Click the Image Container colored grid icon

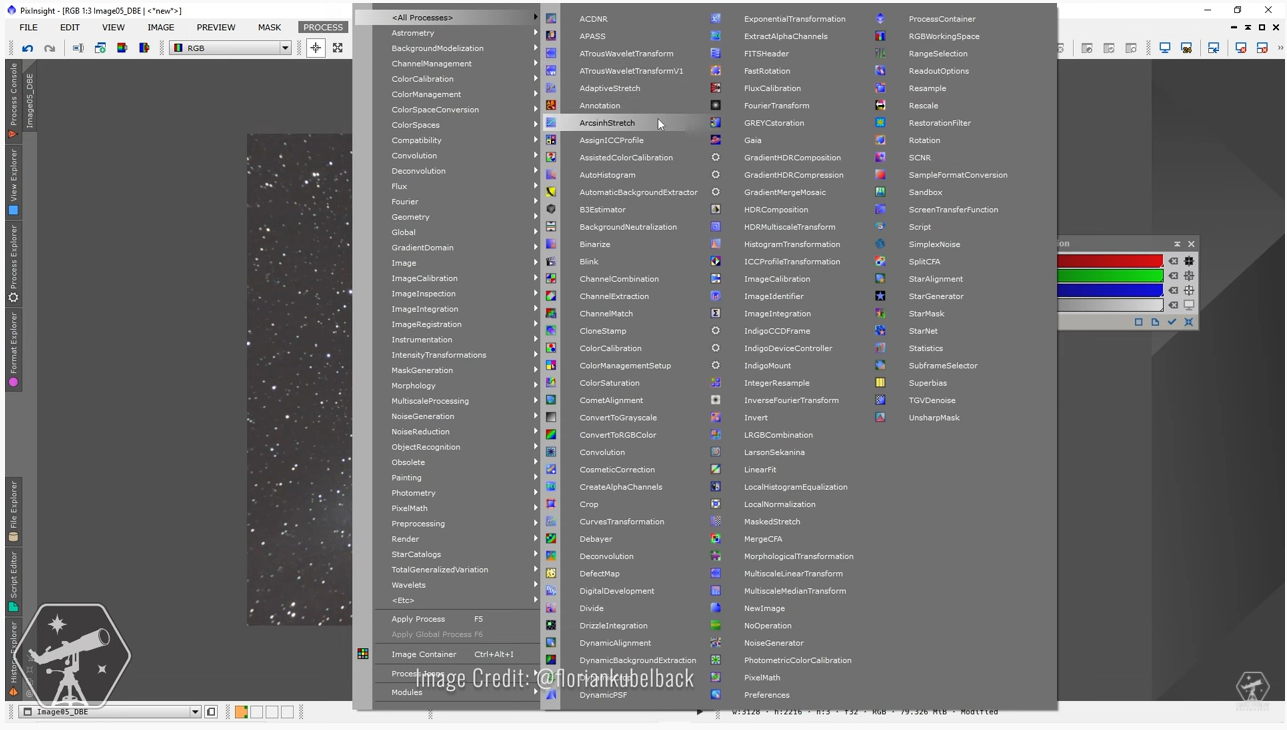[363, 654]
